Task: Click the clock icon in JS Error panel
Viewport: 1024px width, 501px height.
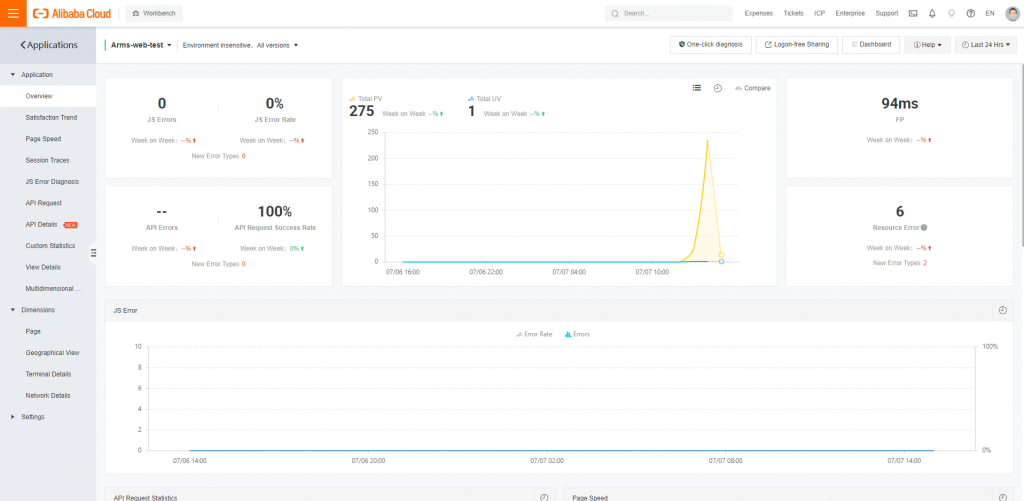Action: click(1003, 310)
